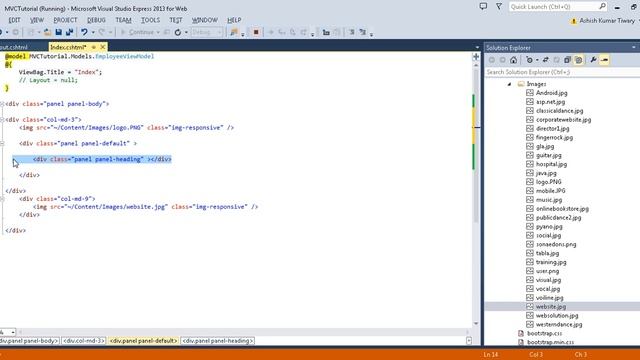Open the VIEW menu
The image size is (640, 360).
coord(37,20)
